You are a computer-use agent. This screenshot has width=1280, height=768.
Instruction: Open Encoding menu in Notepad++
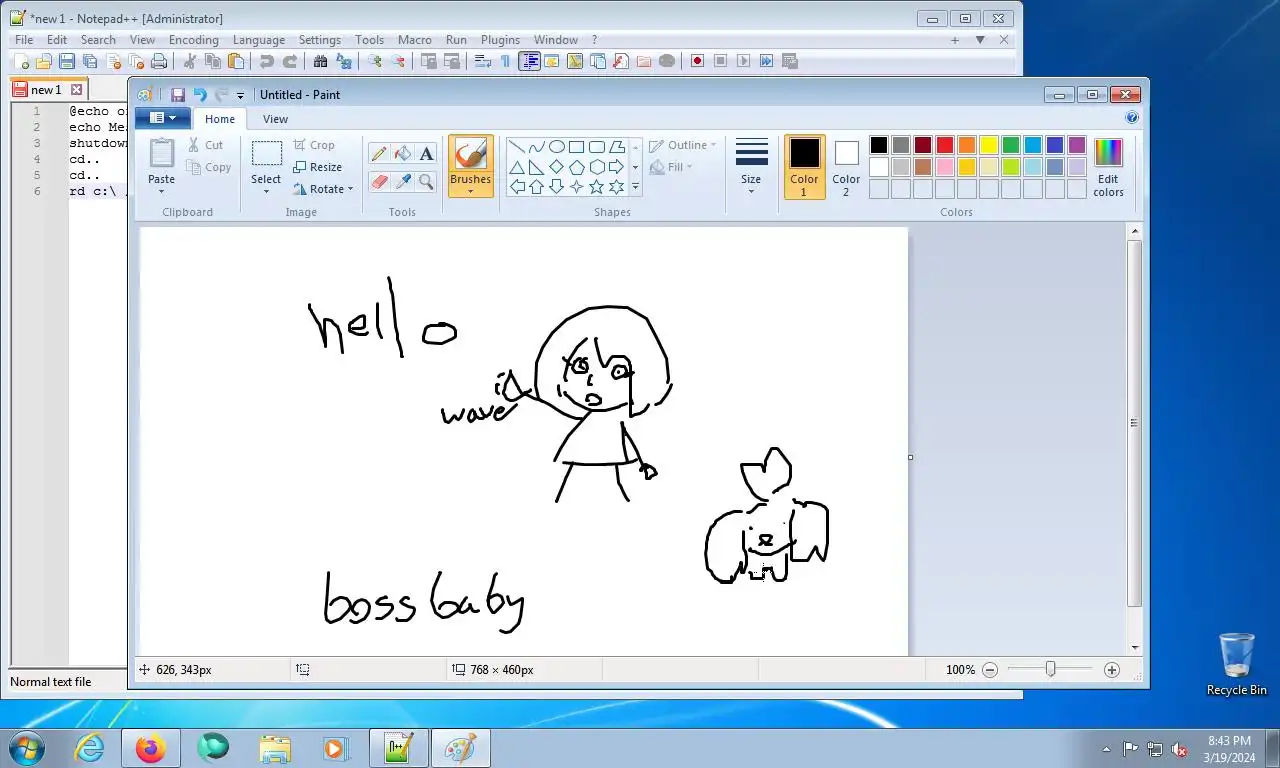coord(194,40)
